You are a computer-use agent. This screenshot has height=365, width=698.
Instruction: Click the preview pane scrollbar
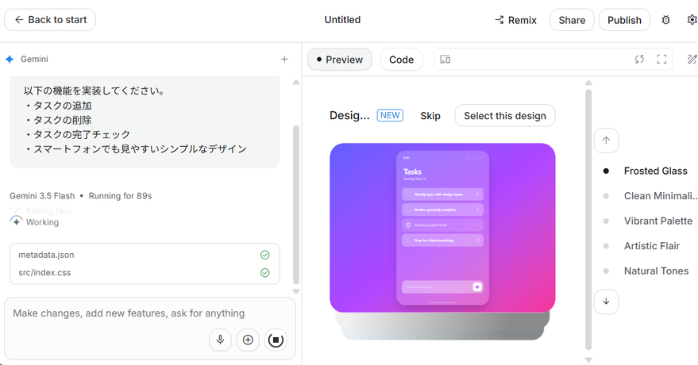(x=588, y=219)
